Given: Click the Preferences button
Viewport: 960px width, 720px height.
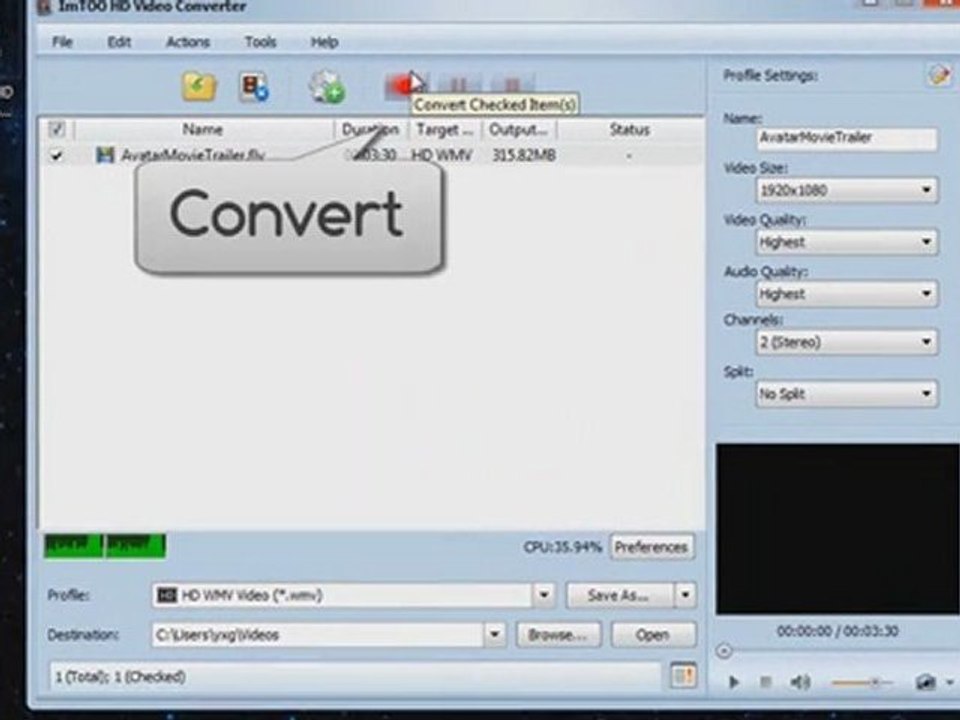Looking at the screenshot, I should point(651,547).
